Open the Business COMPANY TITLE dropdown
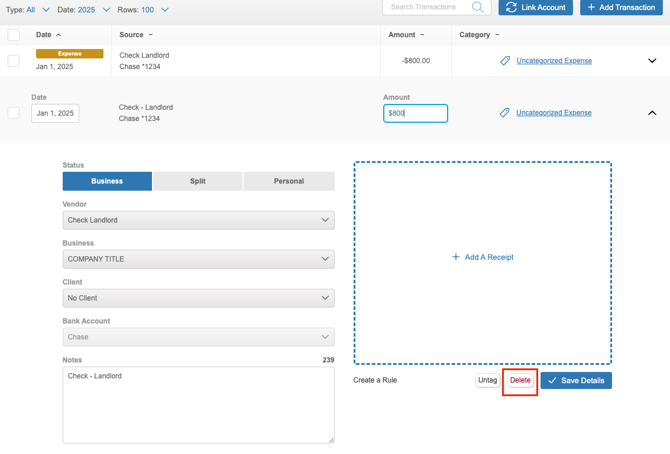The image size is (670, 454). (x=198, y=259)
